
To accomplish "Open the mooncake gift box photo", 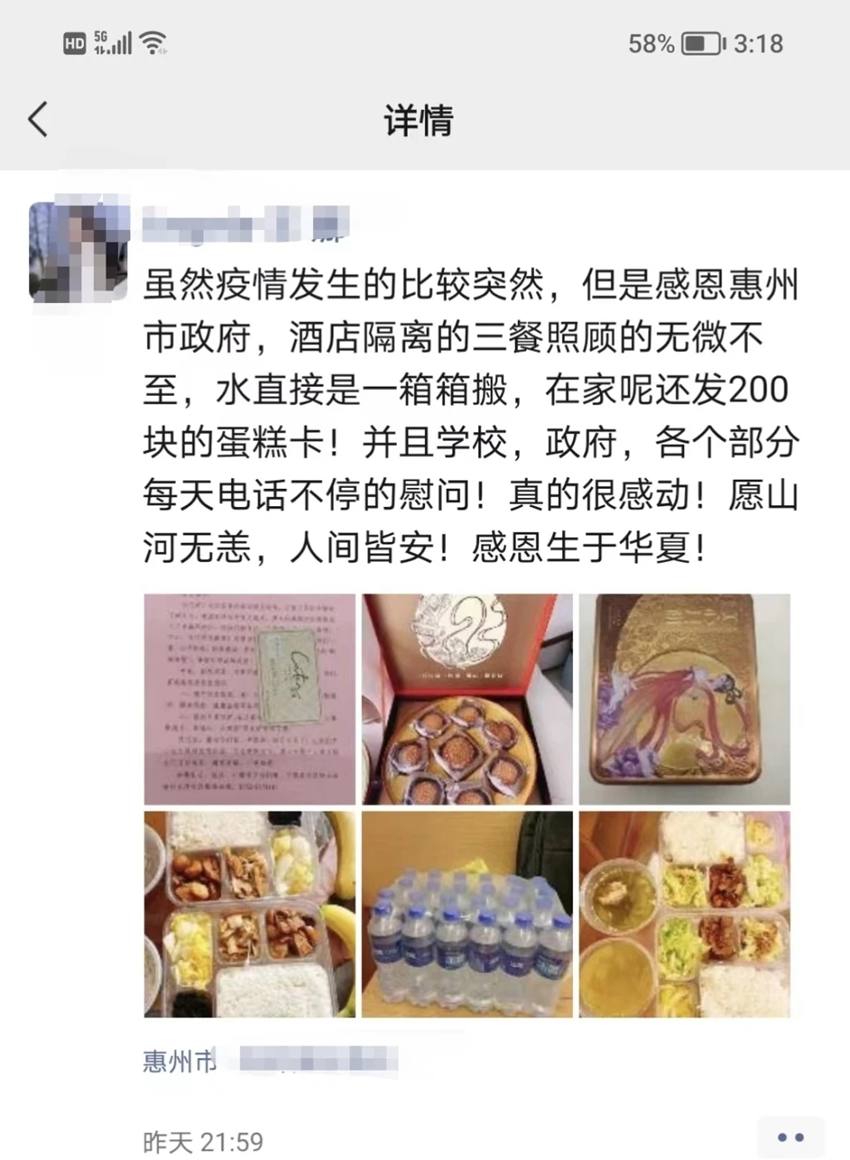I will tap(467, 699).
